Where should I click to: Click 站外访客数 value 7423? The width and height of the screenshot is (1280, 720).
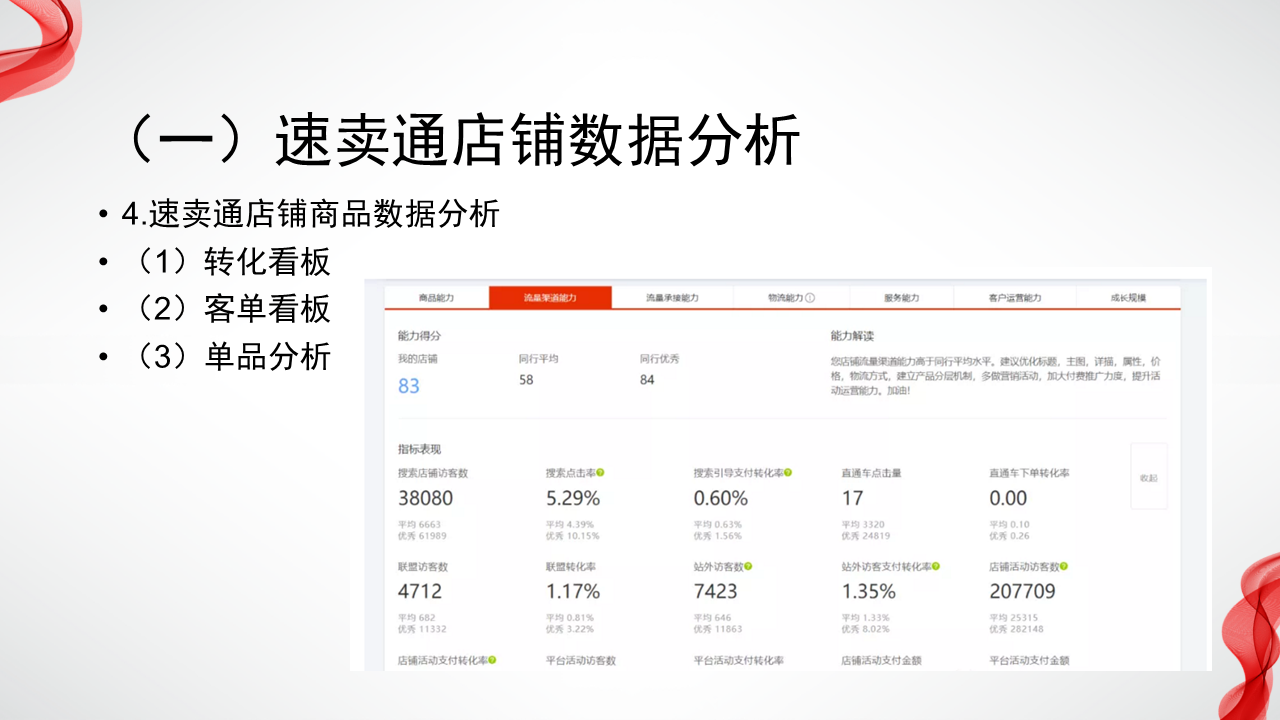tap(716, 591)
